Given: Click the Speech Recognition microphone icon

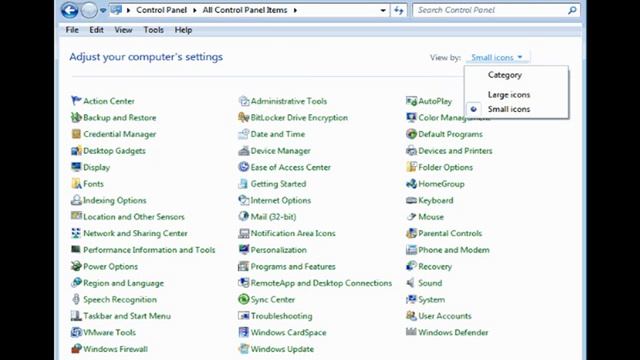Looking at the screenshot, I should point(76,299).
